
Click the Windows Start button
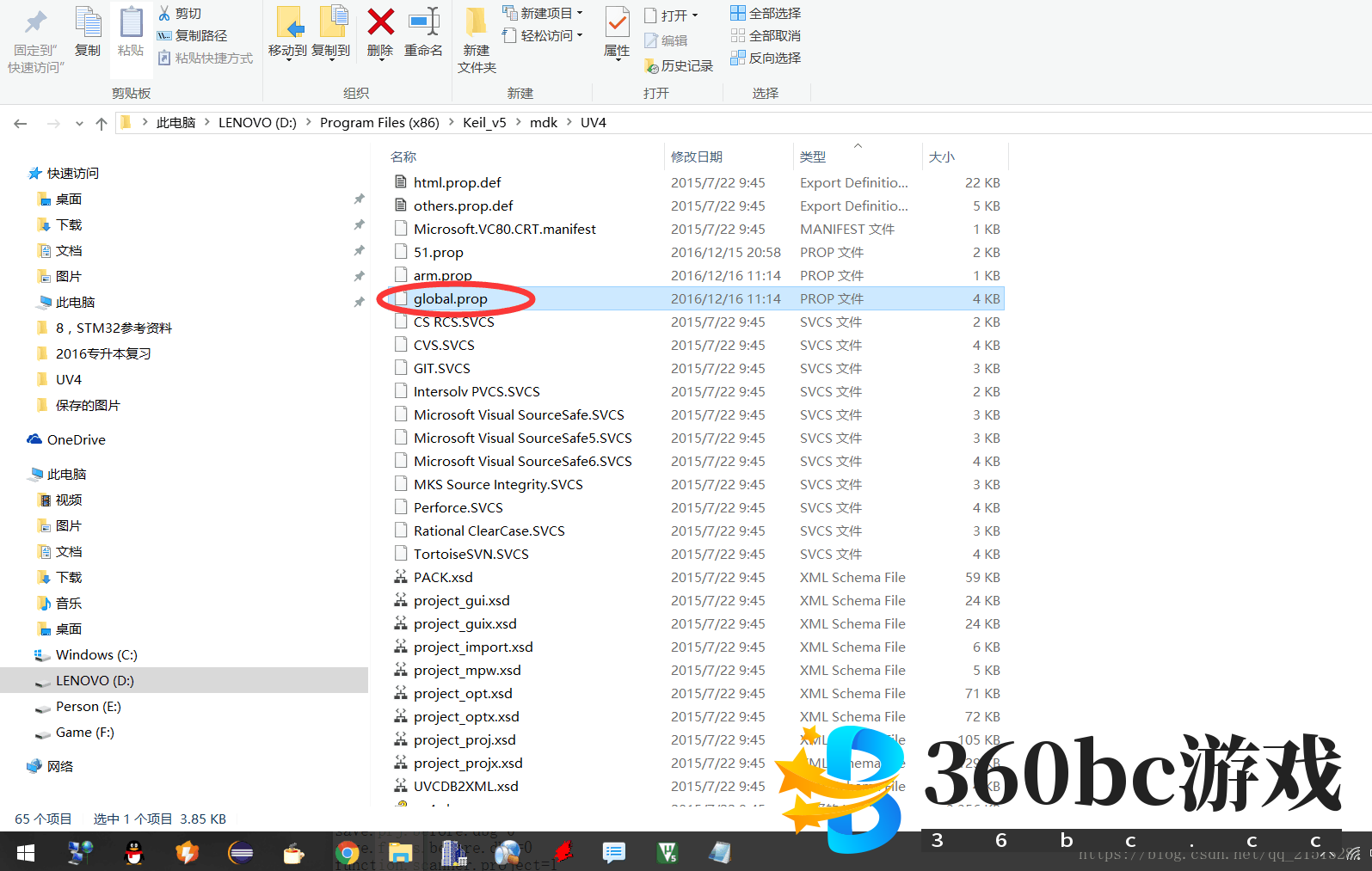click(25, 852)
